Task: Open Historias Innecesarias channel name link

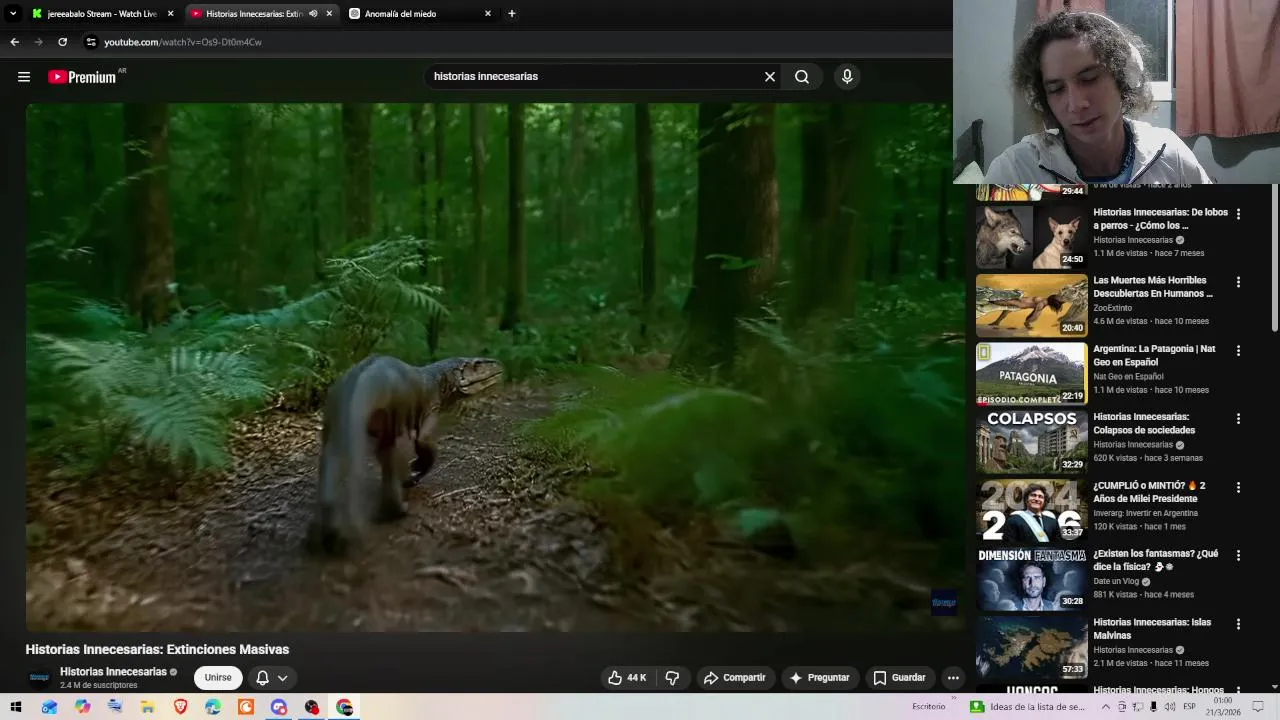Action: [x=113, y=672]
